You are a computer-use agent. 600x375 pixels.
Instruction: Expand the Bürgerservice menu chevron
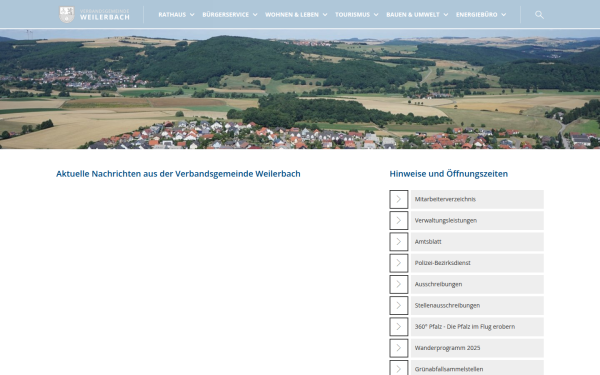(x=255, y=15)
